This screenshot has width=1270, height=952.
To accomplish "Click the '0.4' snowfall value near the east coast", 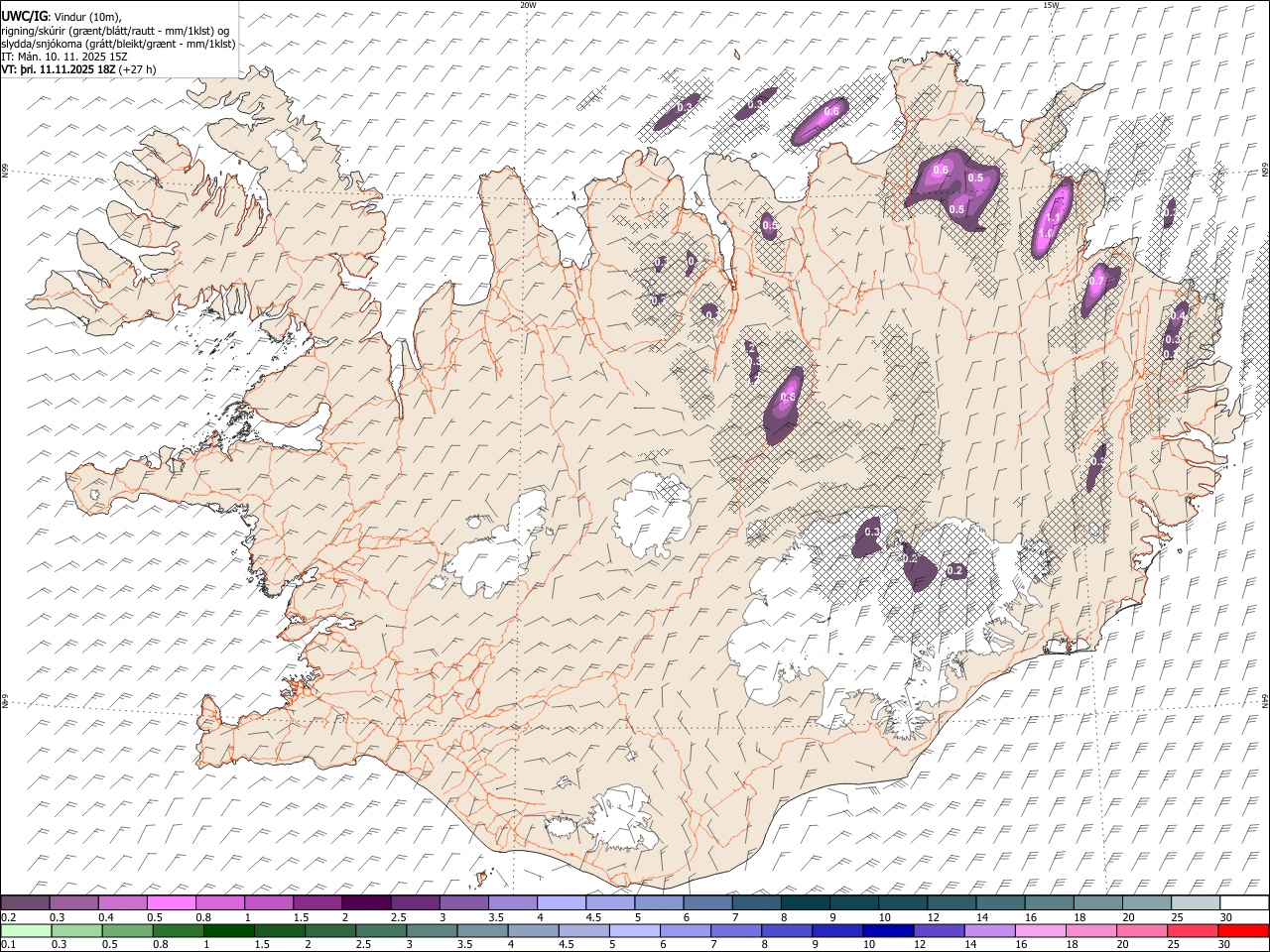I will coord(1178,315).
